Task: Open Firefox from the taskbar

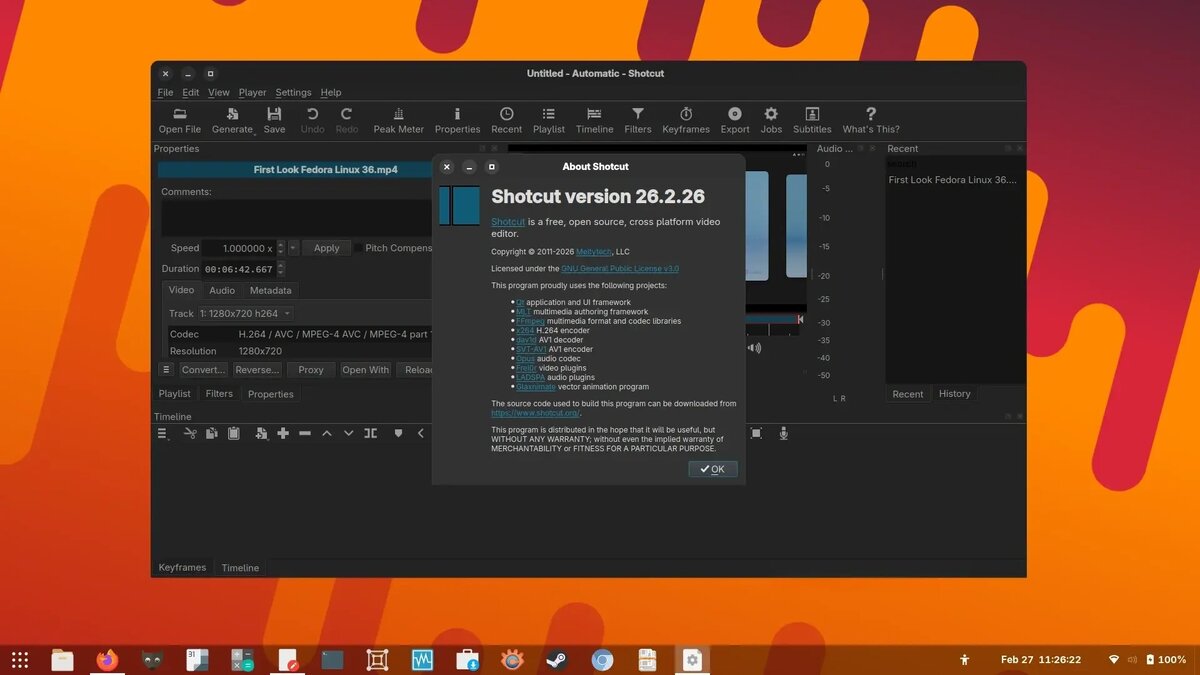Action: pos(107,660)
